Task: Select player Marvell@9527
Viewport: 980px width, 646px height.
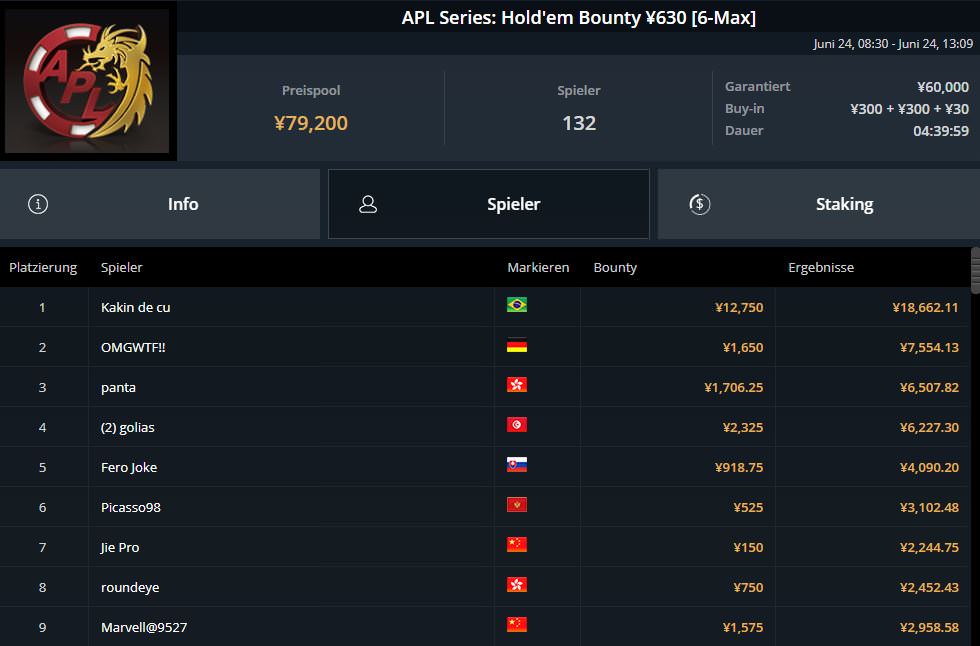Action: (x=144, y=627)
